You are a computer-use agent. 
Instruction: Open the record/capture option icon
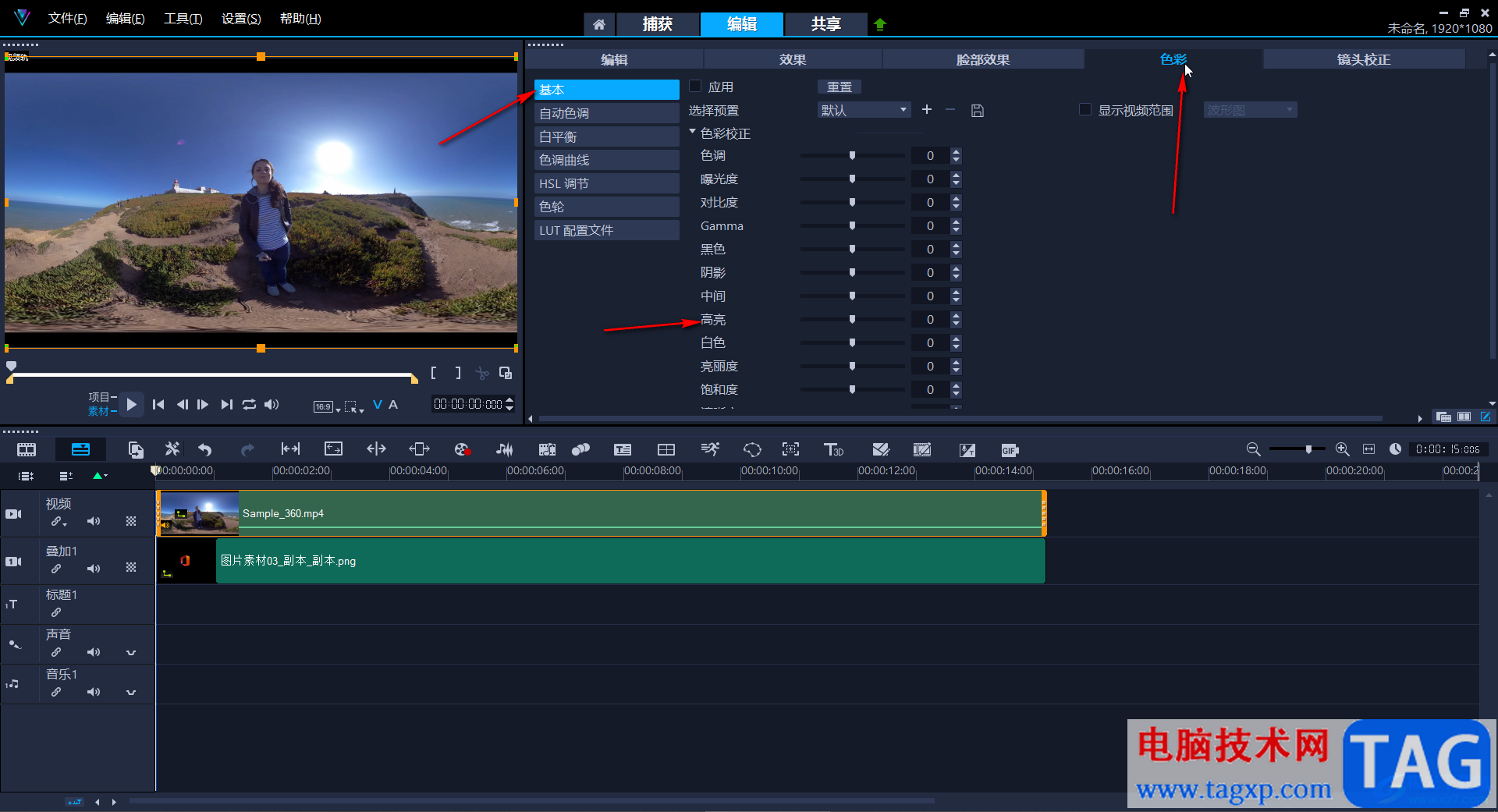tap(462, 449)
